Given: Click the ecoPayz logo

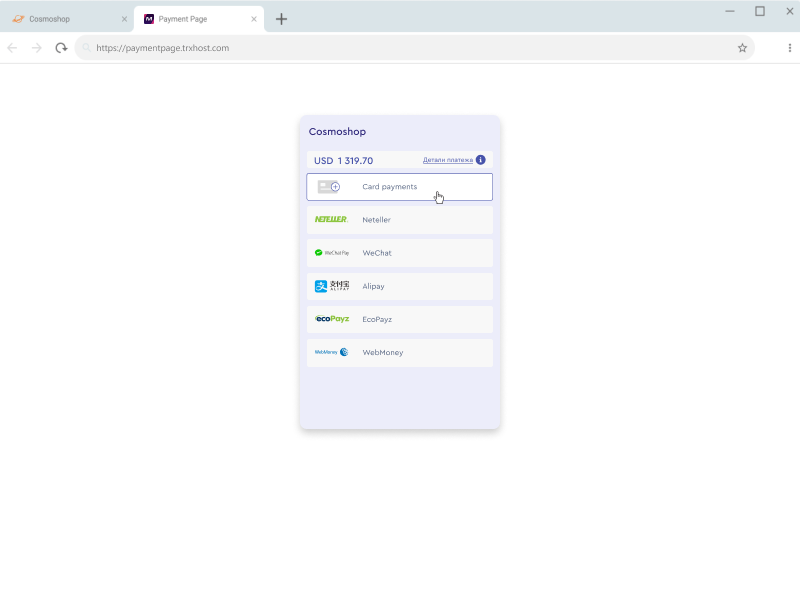Looking at the screenshot, I should coord(331,319).
